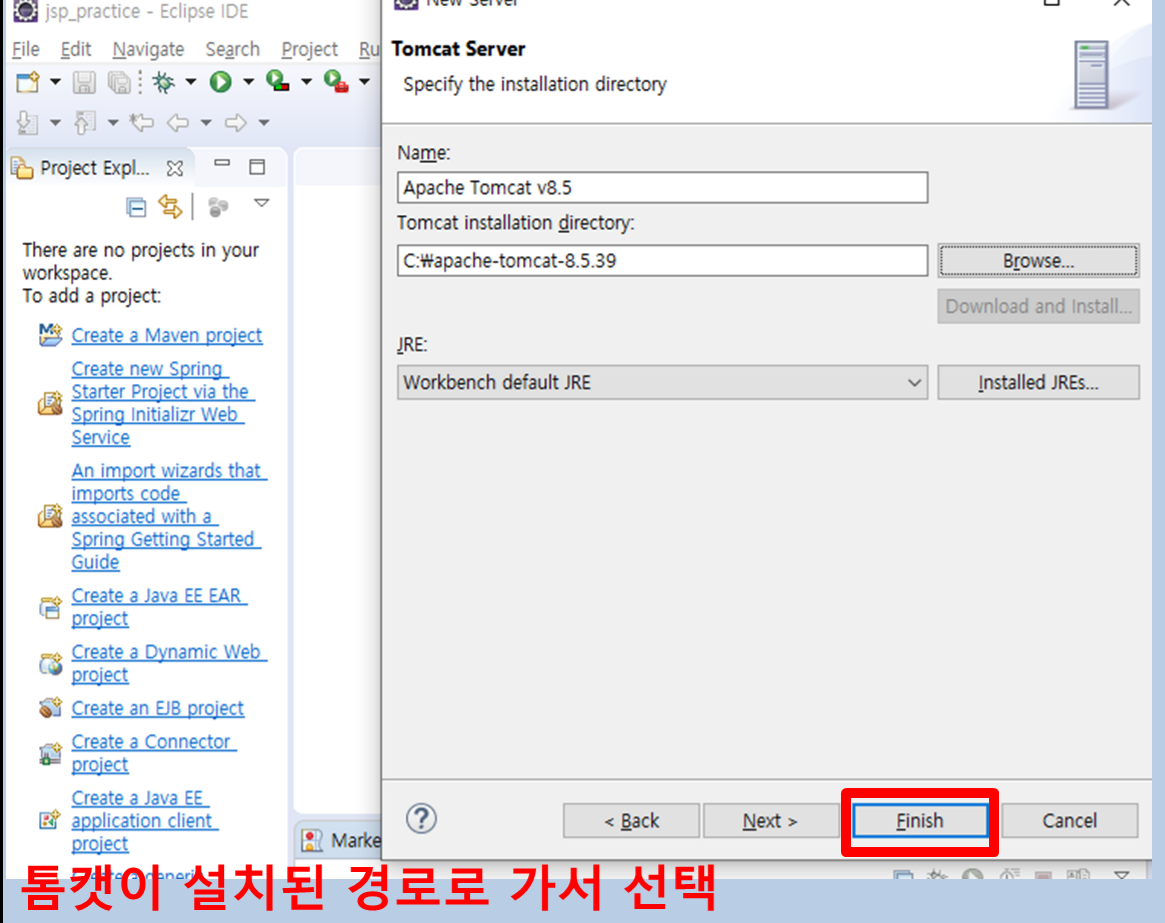This screenshot has width=1165, height=923.
Task: Expand the Previous Annotation dropdown arrow
Action: click(x=113, y=123)
